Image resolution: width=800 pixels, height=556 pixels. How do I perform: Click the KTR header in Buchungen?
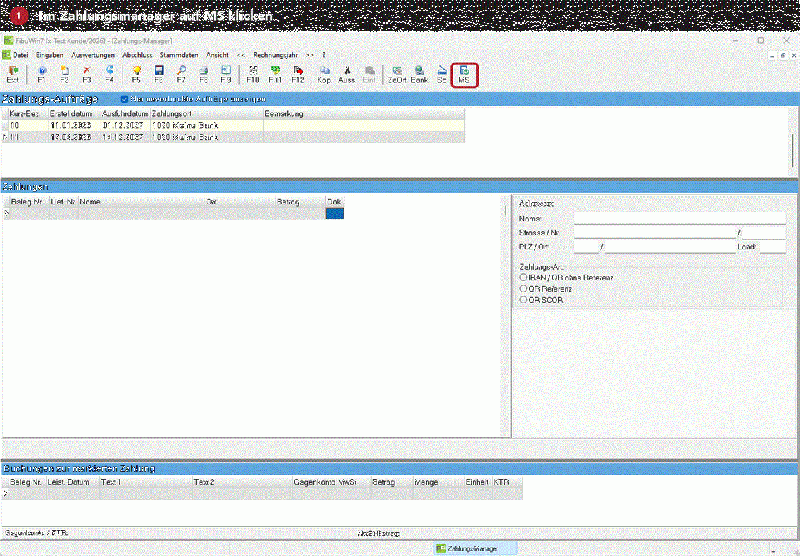point(508,482)
